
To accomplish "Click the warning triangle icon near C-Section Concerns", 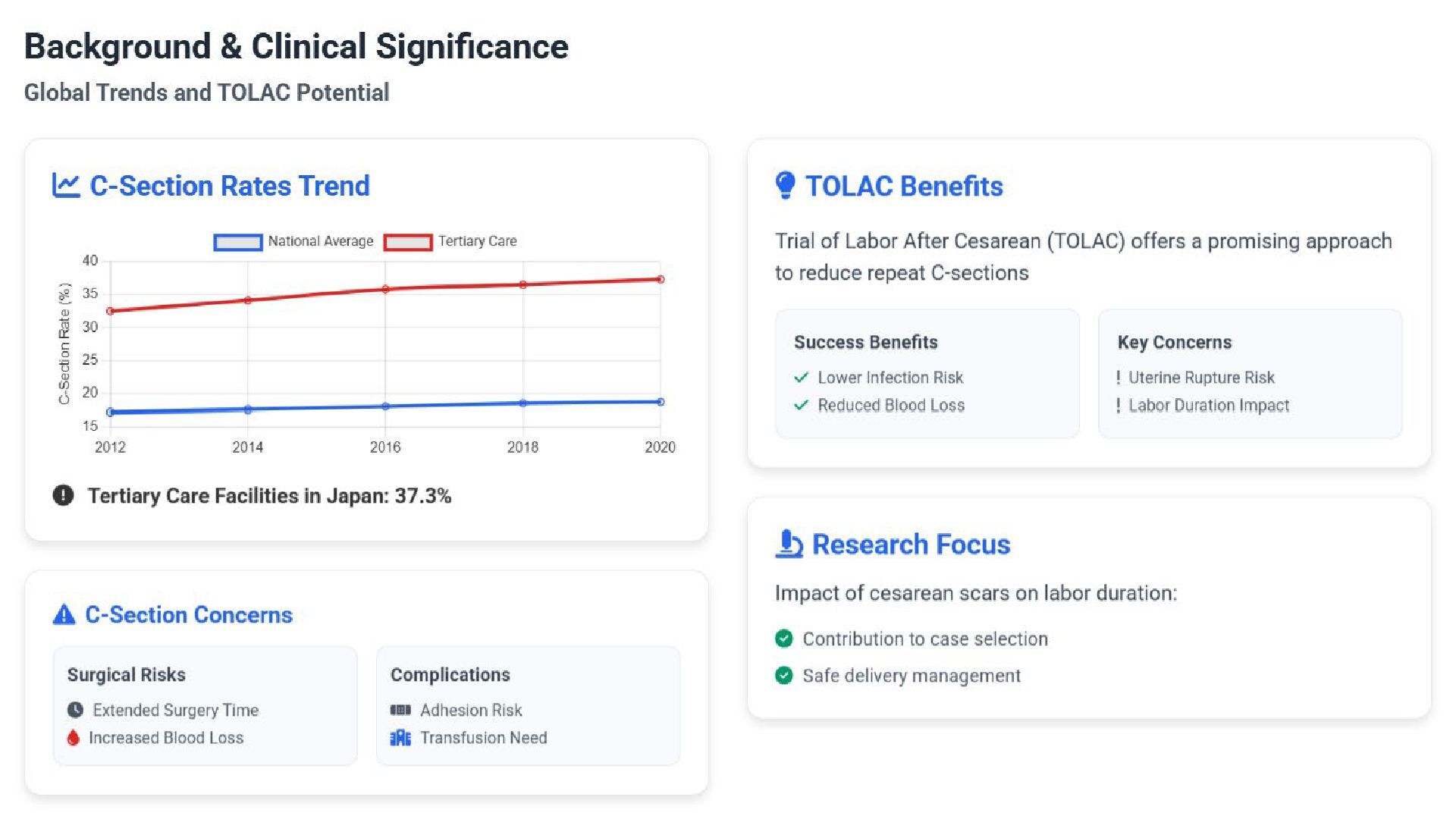I will pos(64,614).
